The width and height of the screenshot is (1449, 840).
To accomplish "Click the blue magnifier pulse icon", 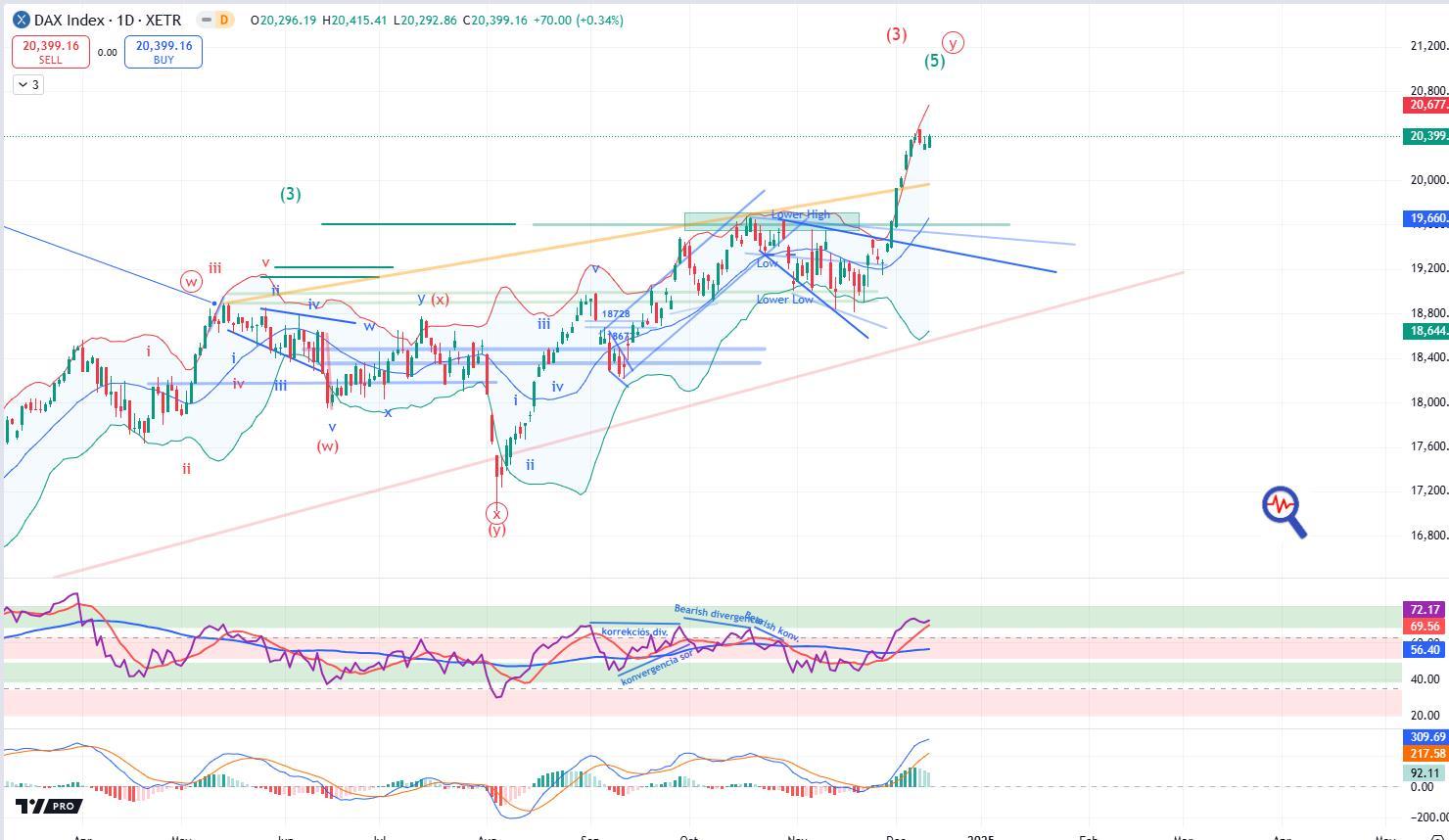I will pos(1285,512).
